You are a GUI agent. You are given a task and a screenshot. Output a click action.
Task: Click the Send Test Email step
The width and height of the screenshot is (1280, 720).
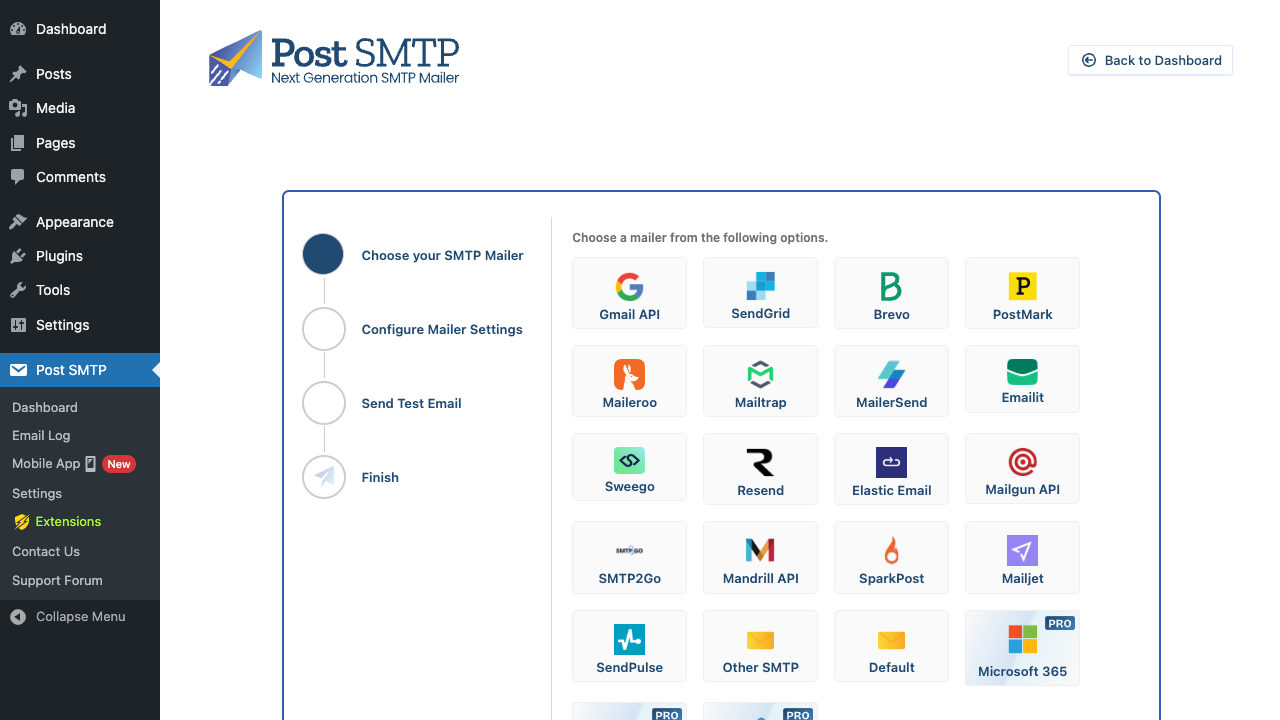click(x=382, y=403)
